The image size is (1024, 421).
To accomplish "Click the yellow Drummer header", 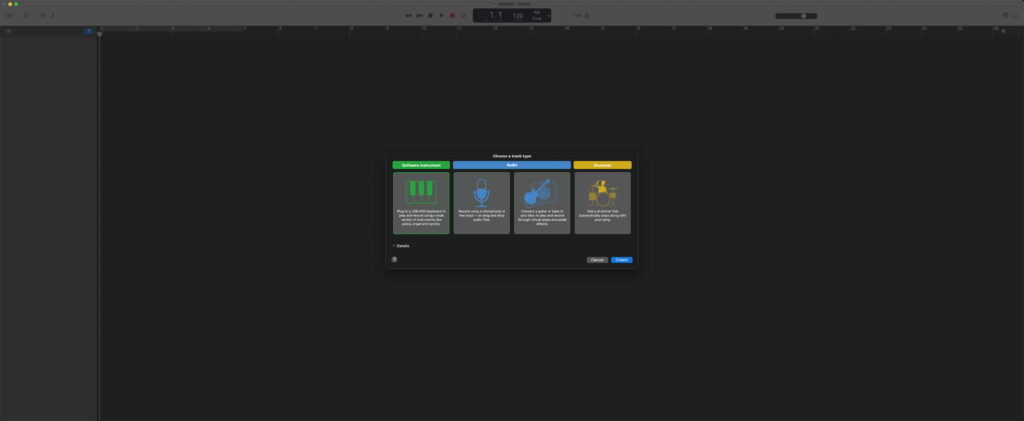I will click(602, 165).
